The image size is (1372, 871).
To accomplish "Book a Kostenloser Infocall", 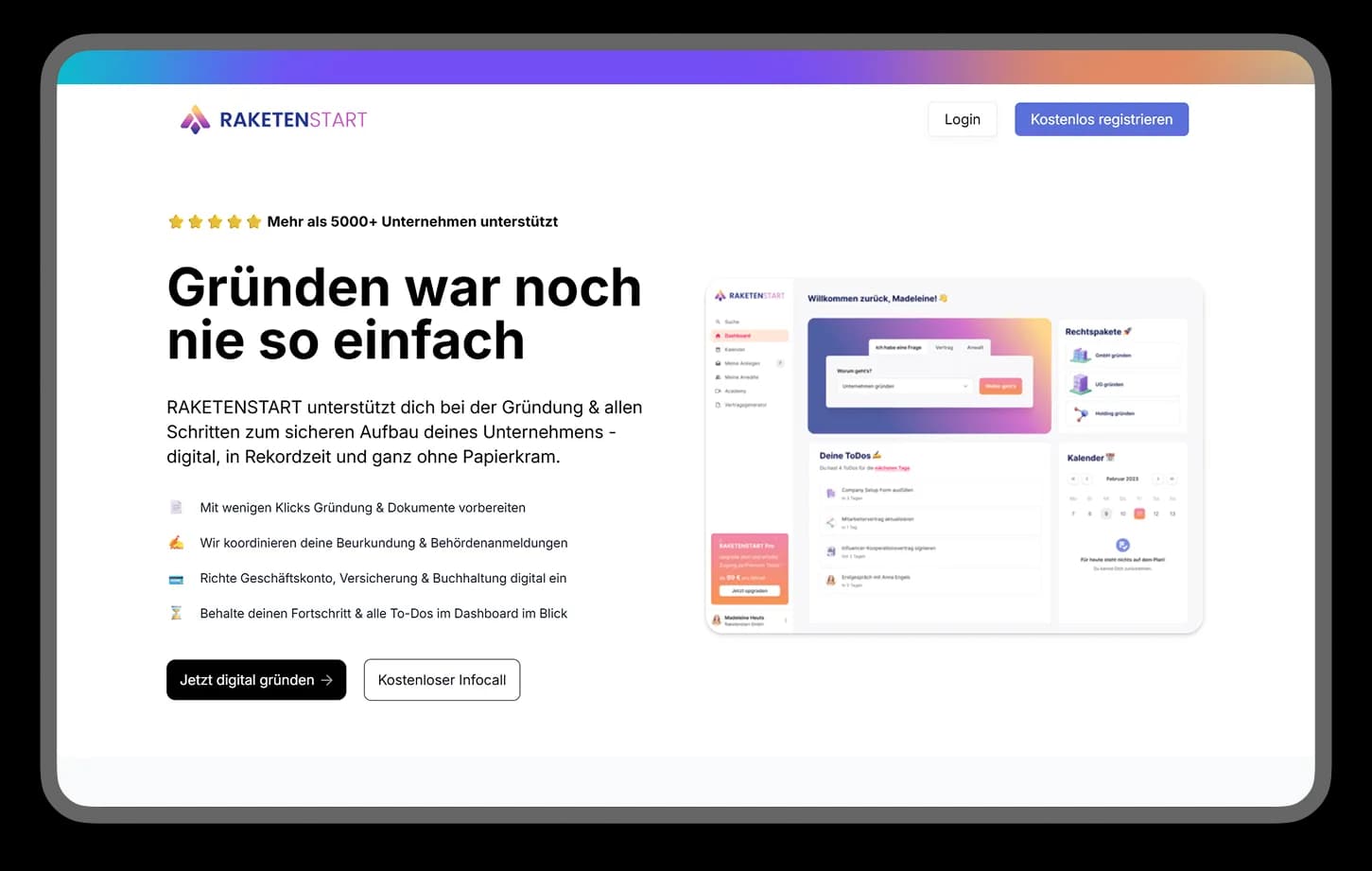I will pos(442,680).
